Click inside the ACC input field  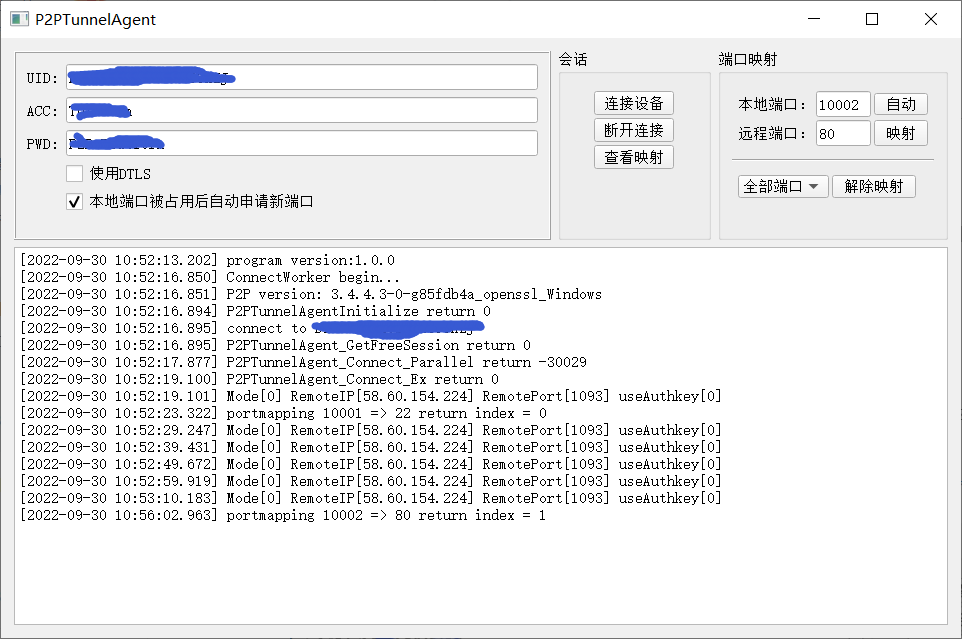coord(300,109)
